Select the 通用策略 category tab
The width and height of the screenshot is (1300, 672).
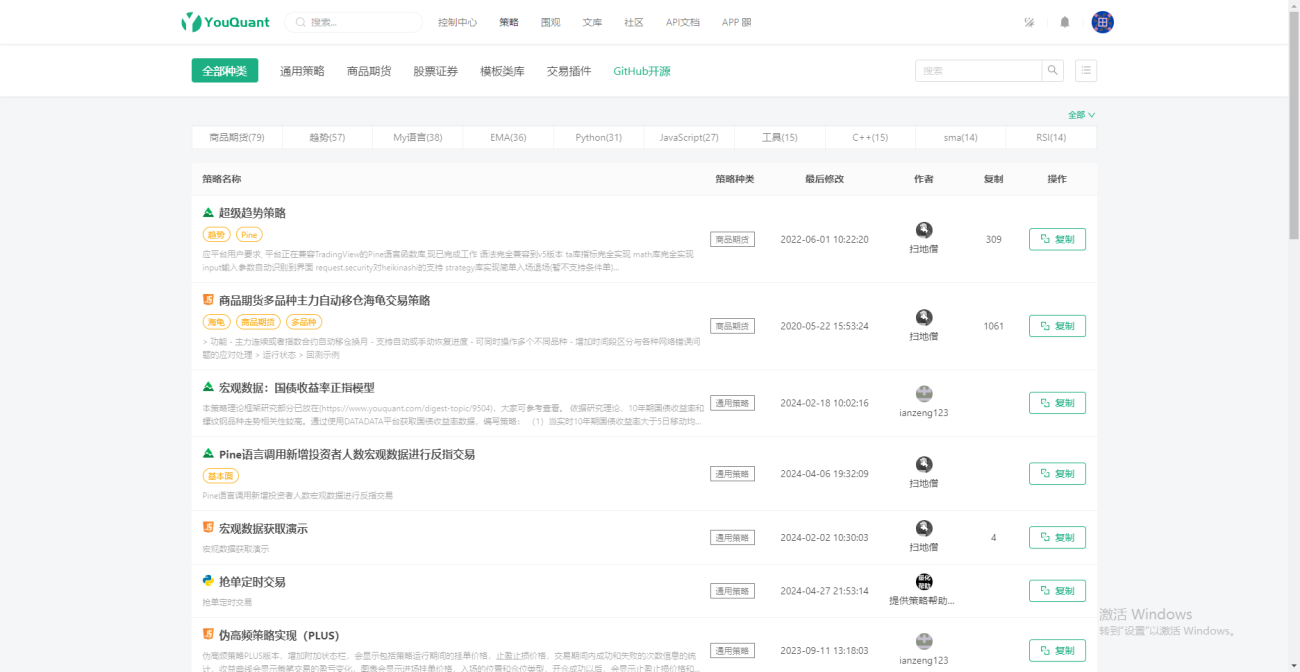tap(302, 71)
